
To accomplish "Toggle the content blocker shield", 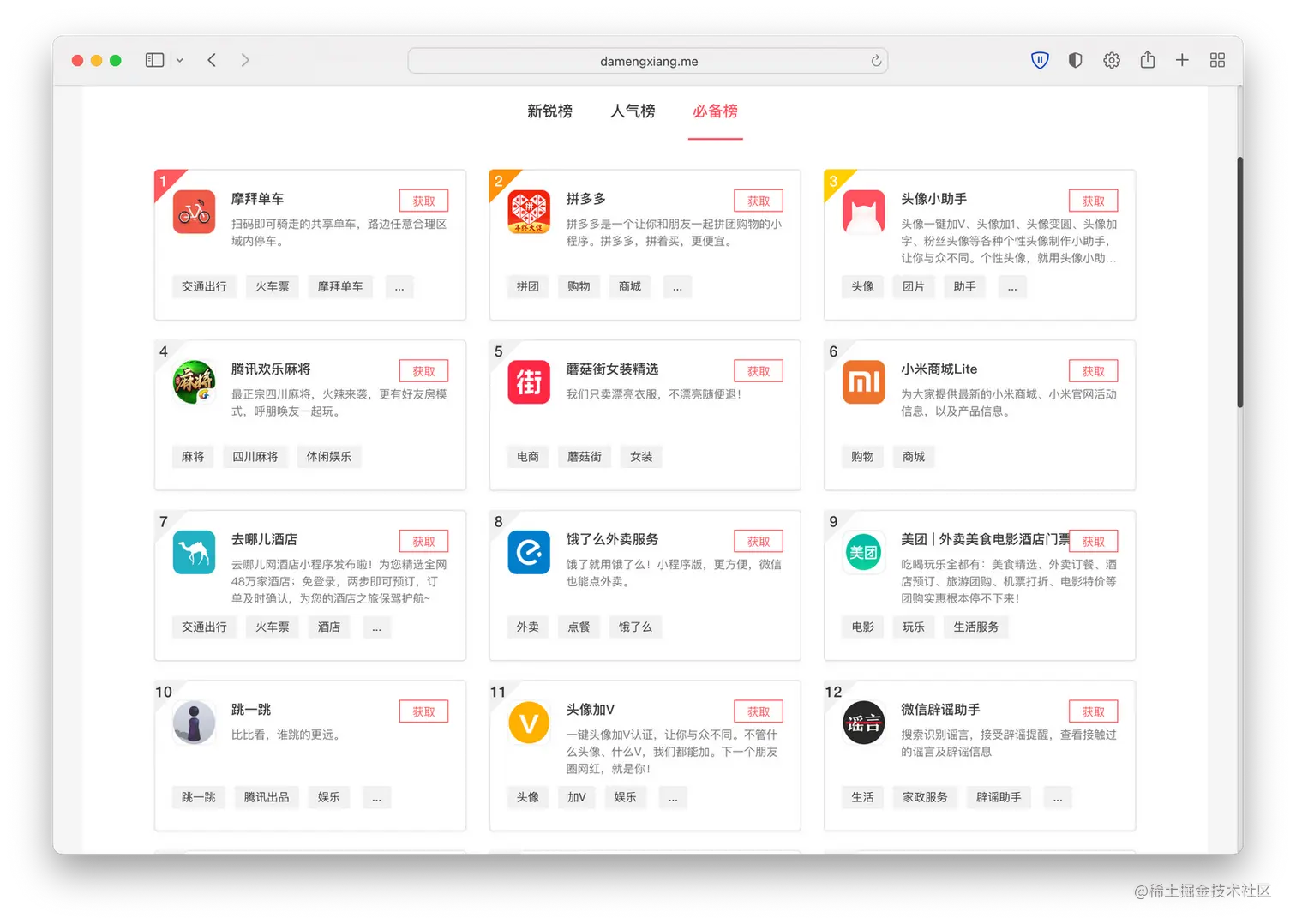I will (1075, 60).
